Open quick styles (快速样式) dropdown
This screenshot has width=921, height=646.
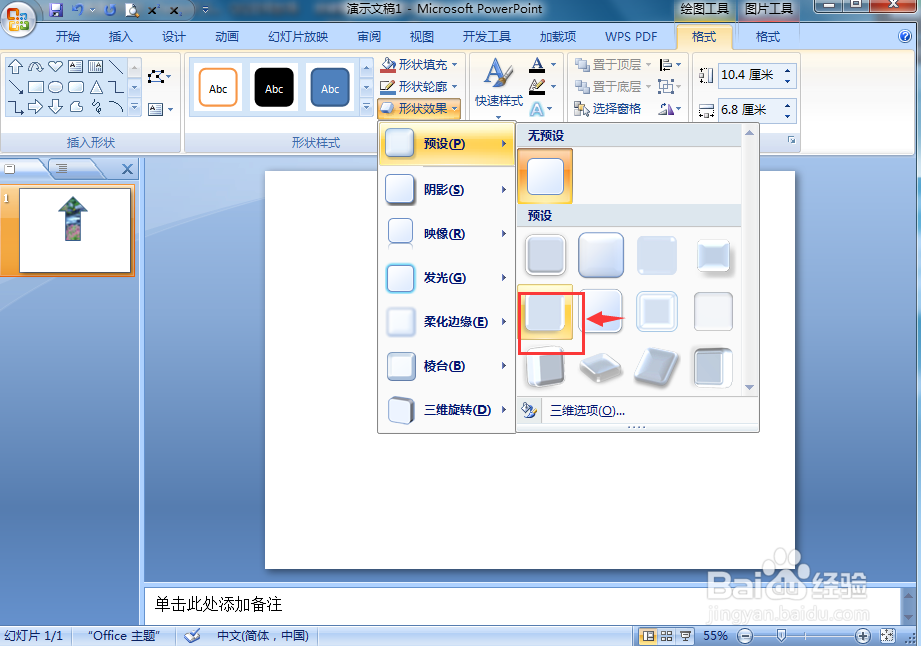499,88
